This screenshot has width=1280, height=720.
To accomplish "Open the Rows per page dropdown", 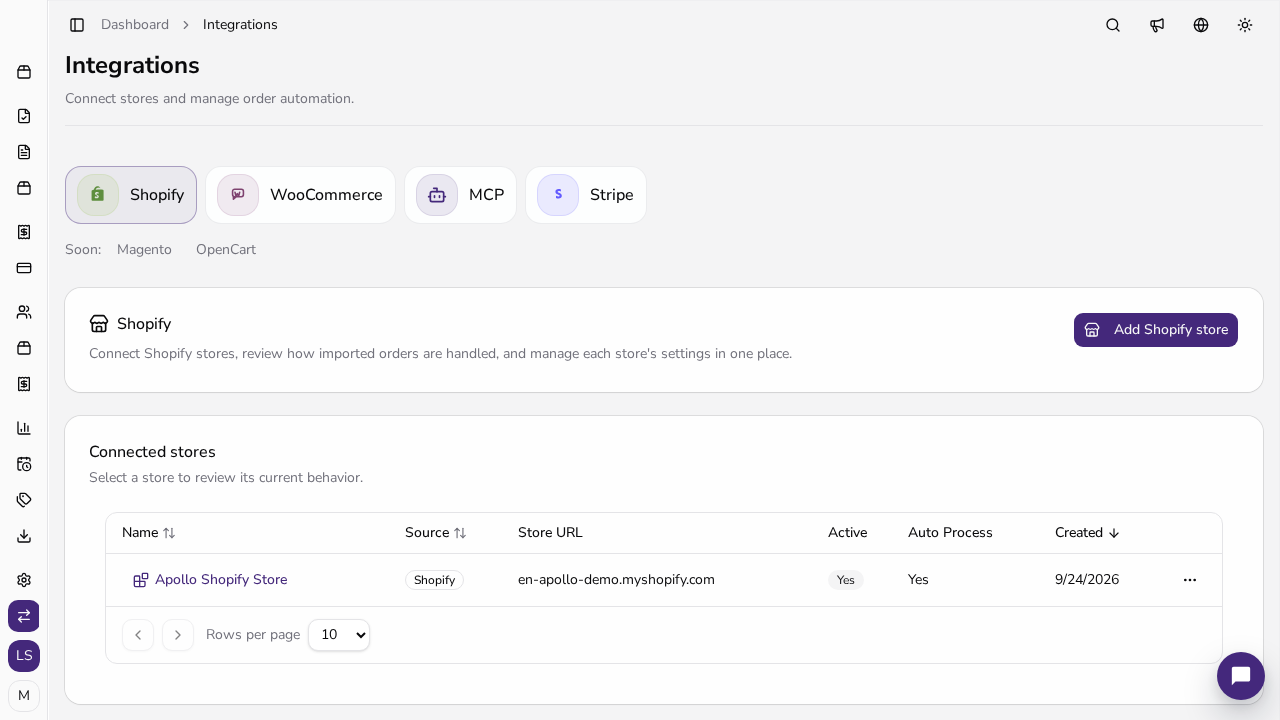I will 339,635.
